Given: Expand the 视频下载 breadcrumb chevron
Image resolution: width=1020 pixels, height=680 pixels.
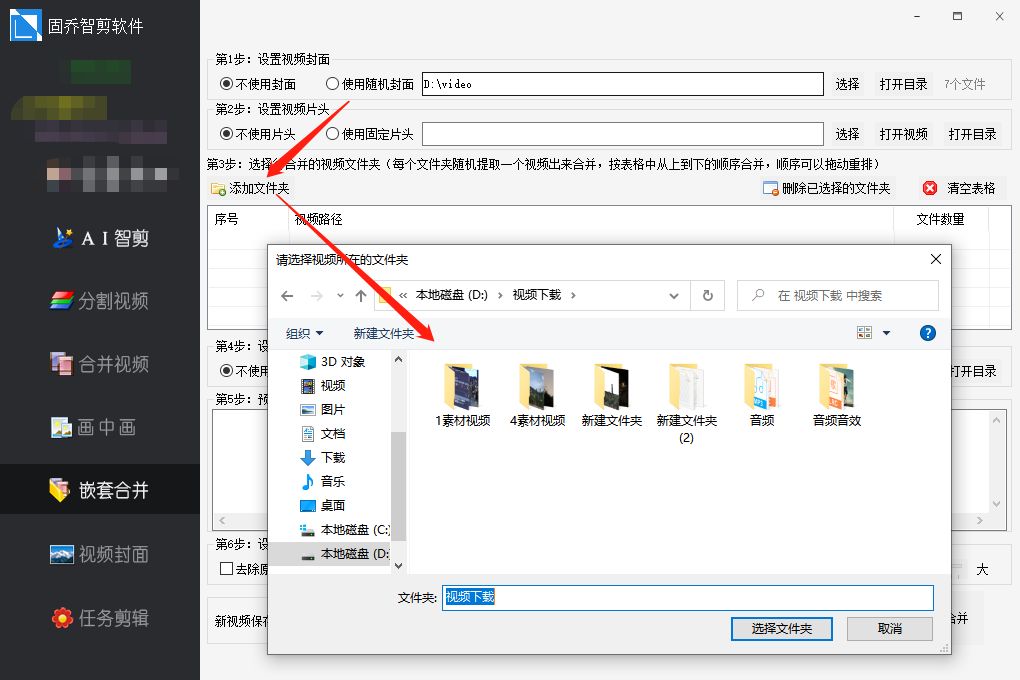Looking at the screenshot, I should (x=573, y=295).
